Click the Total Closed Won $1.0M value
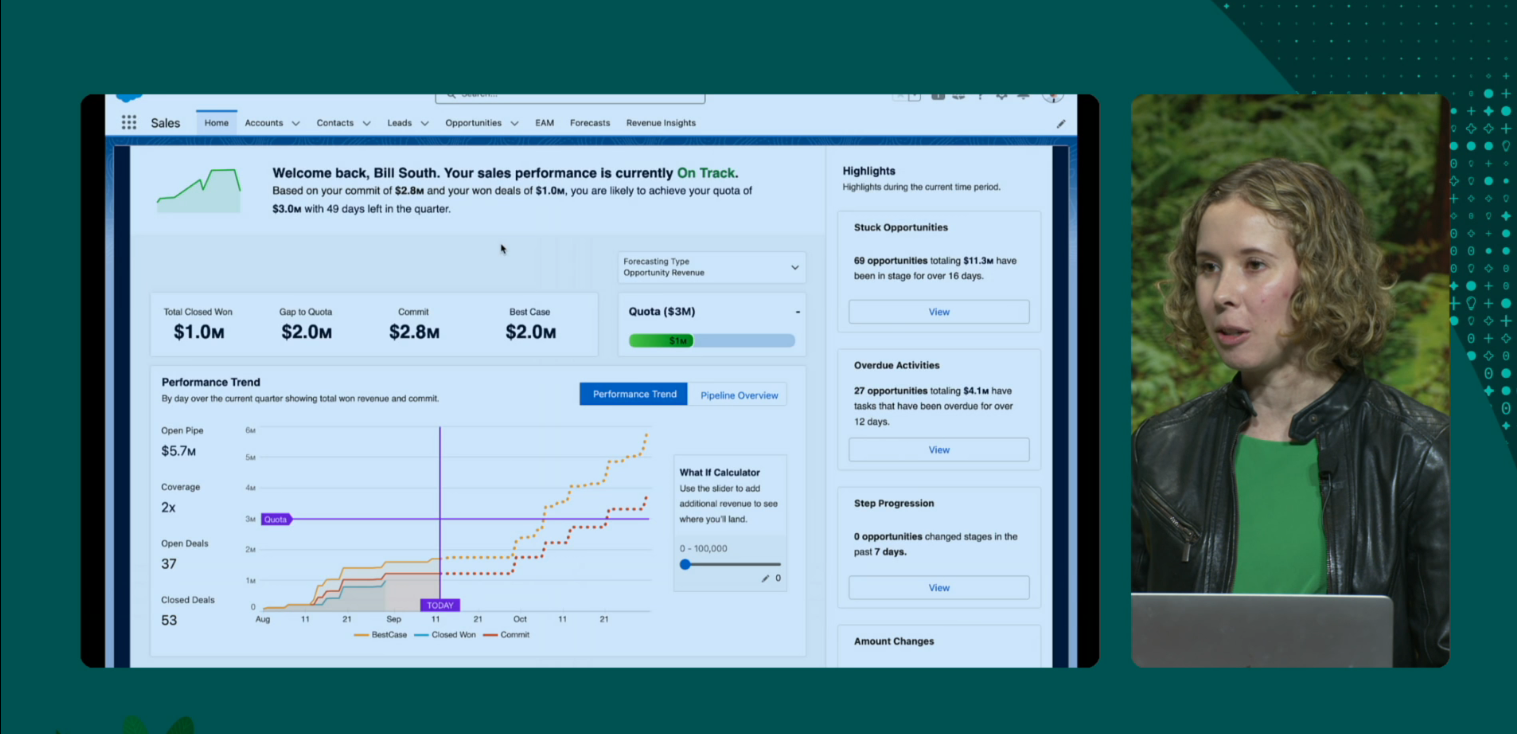Screen dimensions: 1517x734 198,332
